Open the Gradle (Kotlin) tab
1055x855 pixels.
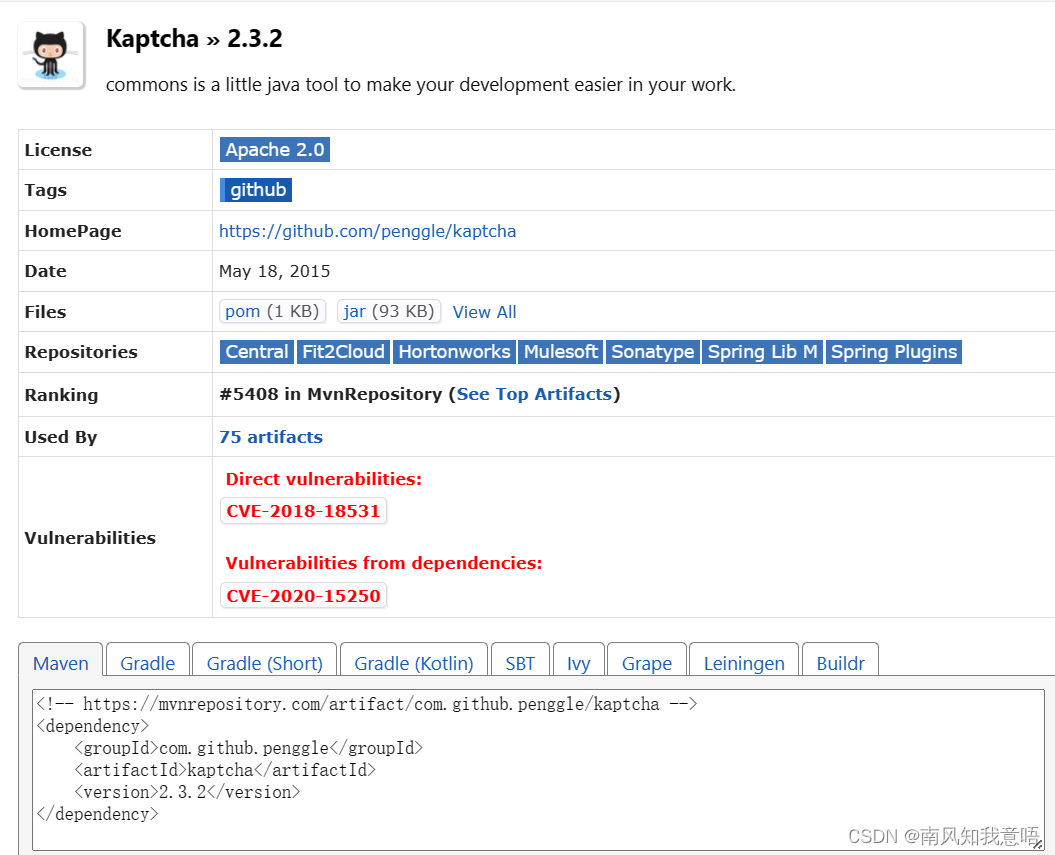tap(413, 663)
